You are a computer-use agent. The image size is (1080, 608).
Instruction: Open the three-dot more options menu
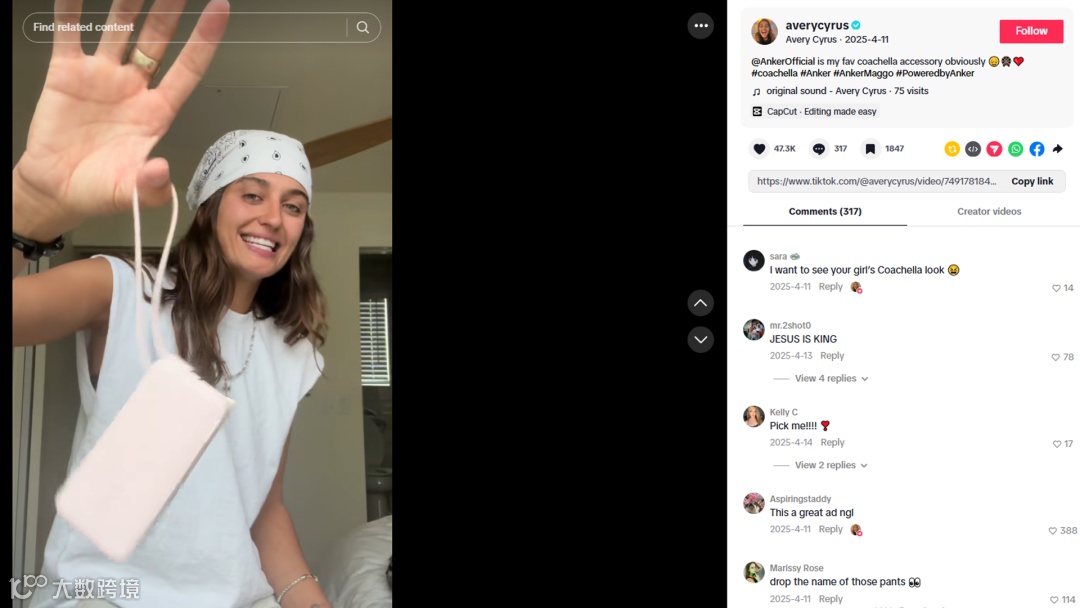(700, 26)
